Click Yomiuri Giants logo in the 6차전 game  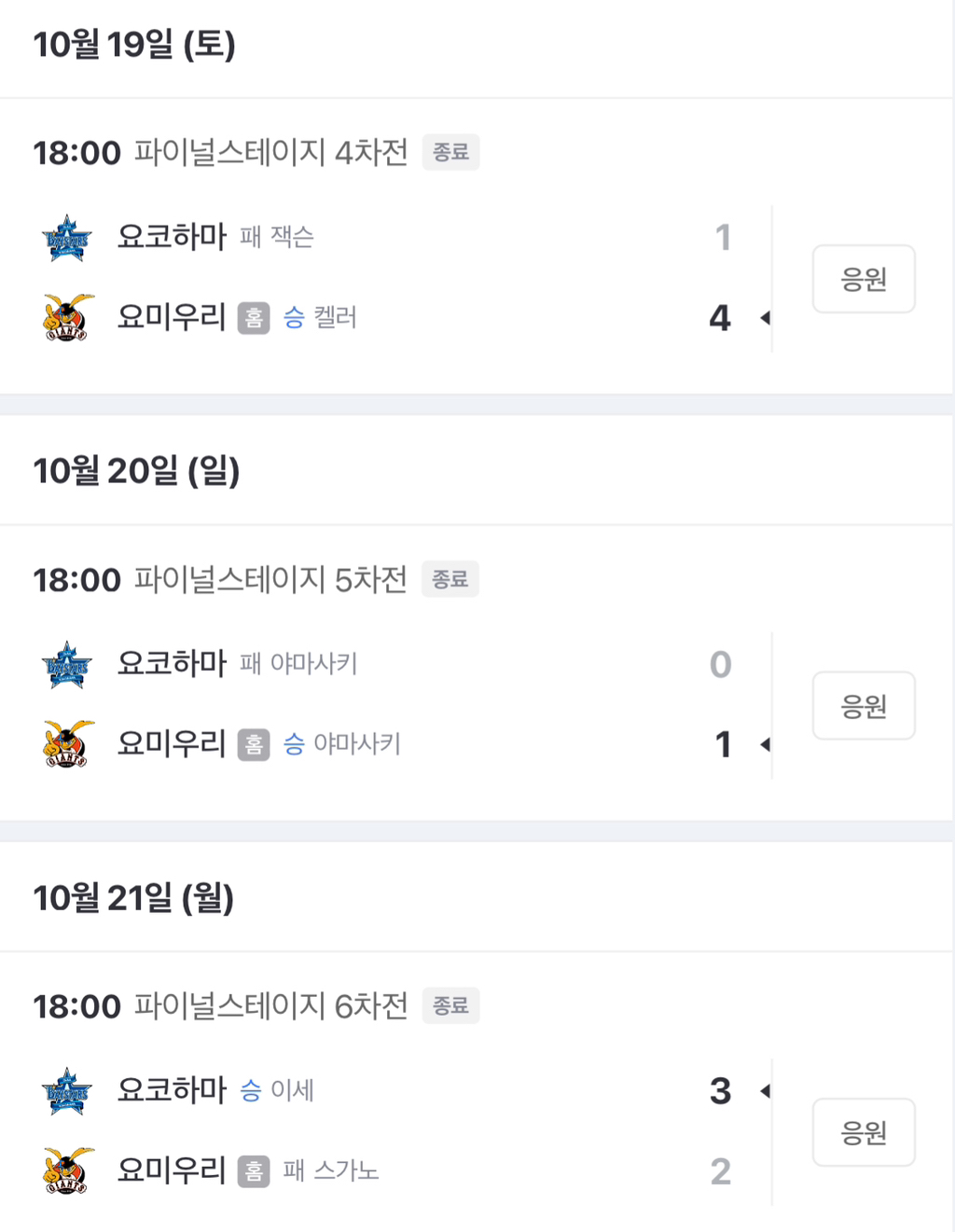(x=67, y=1171)
